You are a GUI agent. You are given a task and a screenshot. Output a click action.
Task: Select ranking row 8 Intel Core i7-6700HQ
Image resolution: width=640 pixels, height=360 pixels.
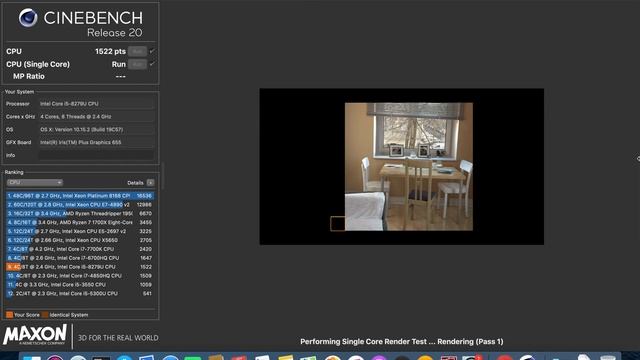(x=80, y=258)
